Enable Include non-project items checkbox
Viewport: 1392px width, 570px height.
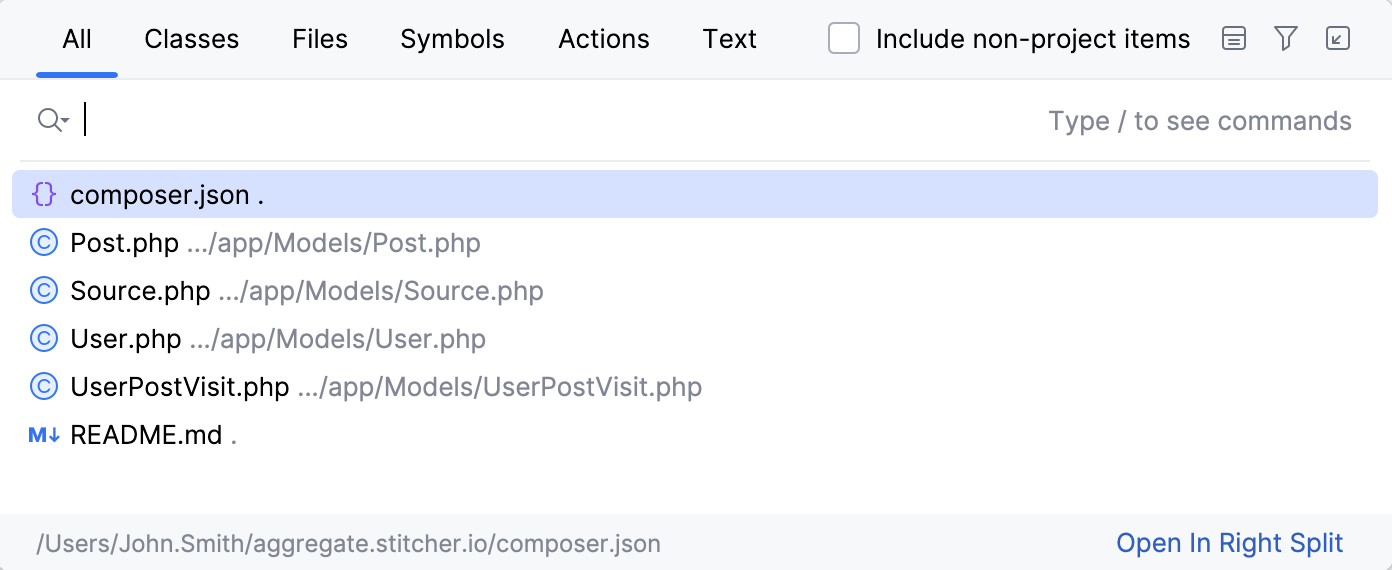(x=844, y=39)
